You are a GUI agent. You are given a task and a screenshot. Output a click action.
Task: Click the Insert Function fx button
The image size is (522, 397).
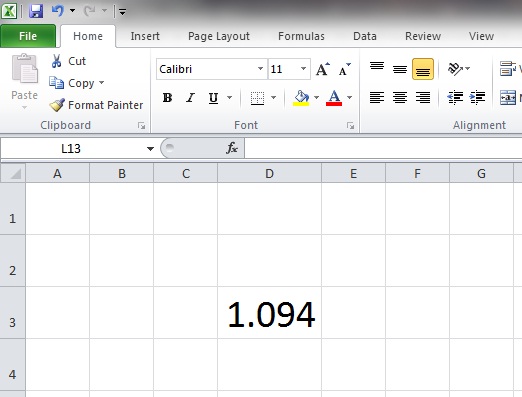pyautogui.click(x=232, y=148)
